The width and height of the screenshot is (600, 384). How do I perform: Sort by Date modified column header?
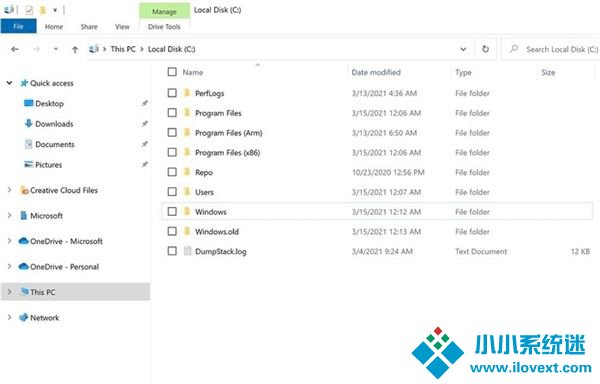click(x=376, y=72)
